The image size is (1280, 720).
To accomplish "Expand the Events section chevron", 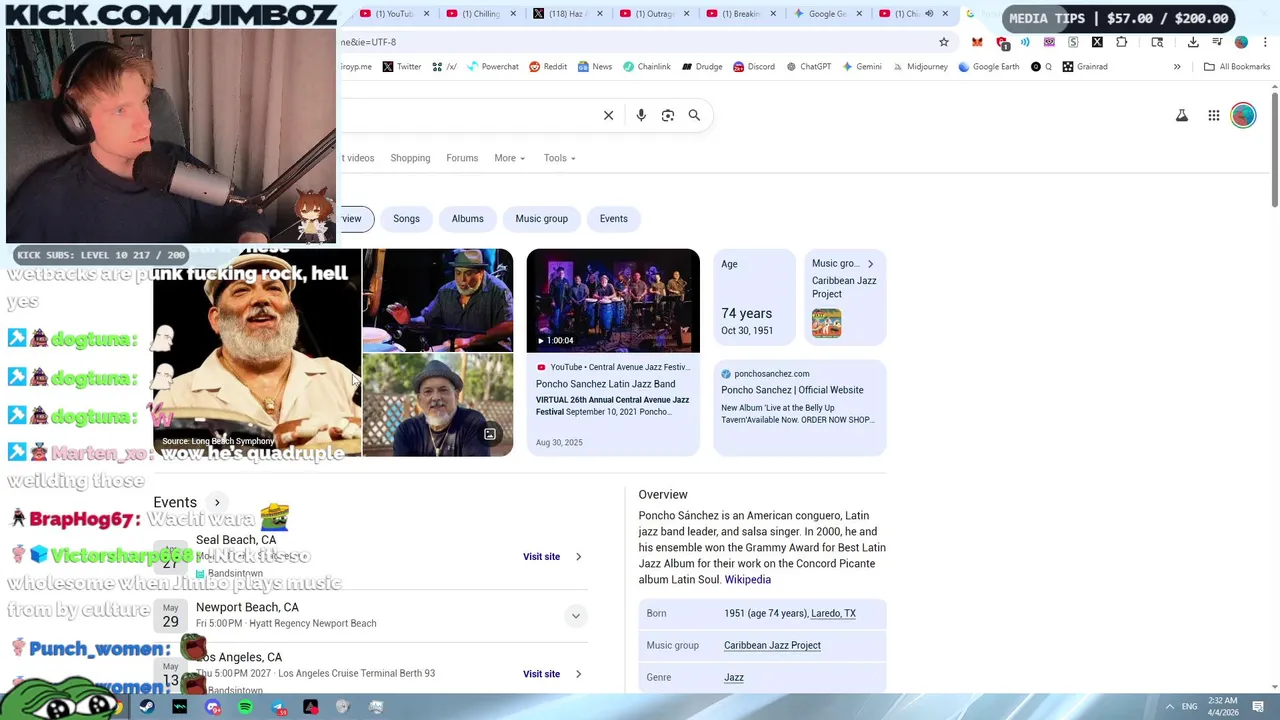I will (x=216, y=503).
